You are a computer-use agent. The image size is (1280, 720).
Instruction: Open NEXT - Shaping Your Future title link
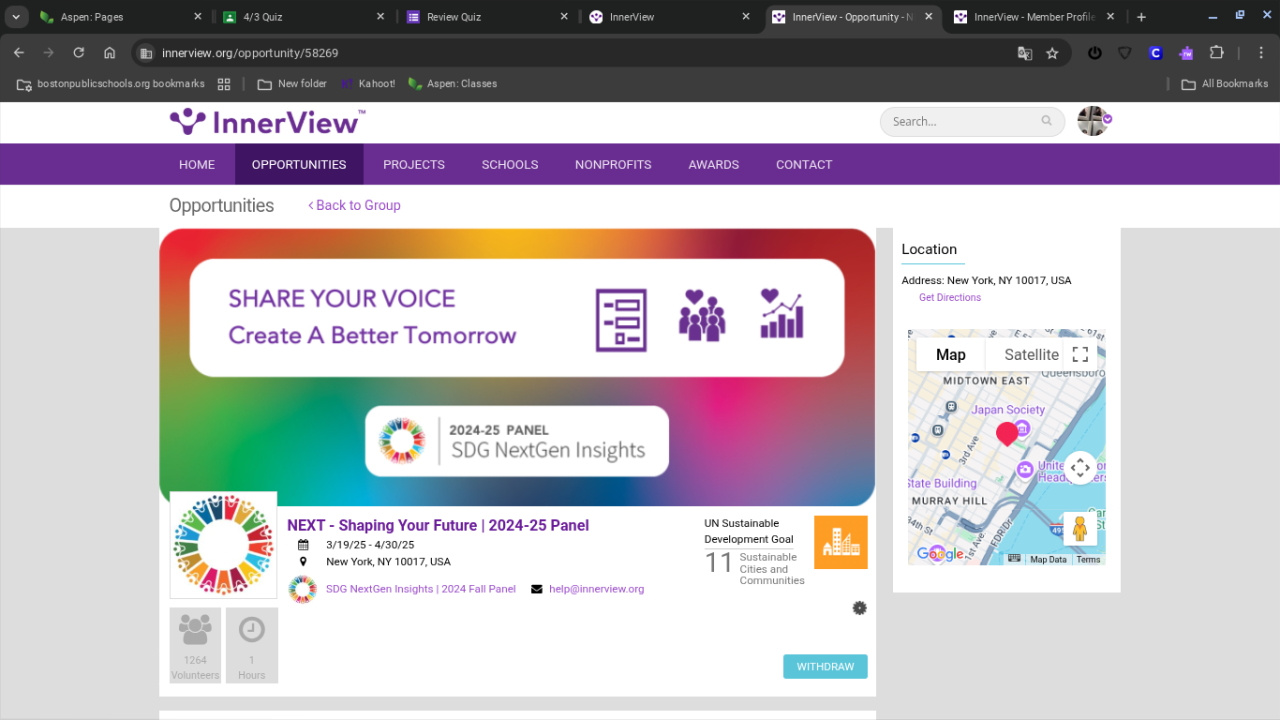pyautogui.click(x=438, y=525)
